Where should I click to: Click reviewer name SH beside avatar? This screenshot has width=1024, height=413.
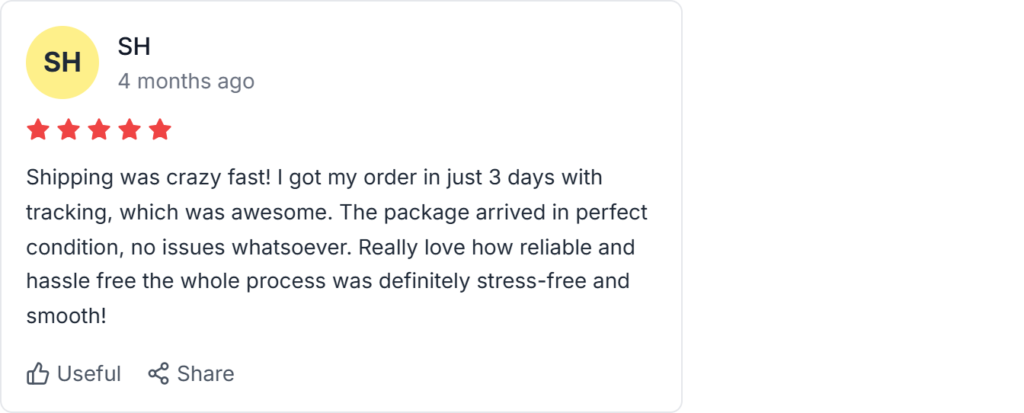(x=134, y=46)
